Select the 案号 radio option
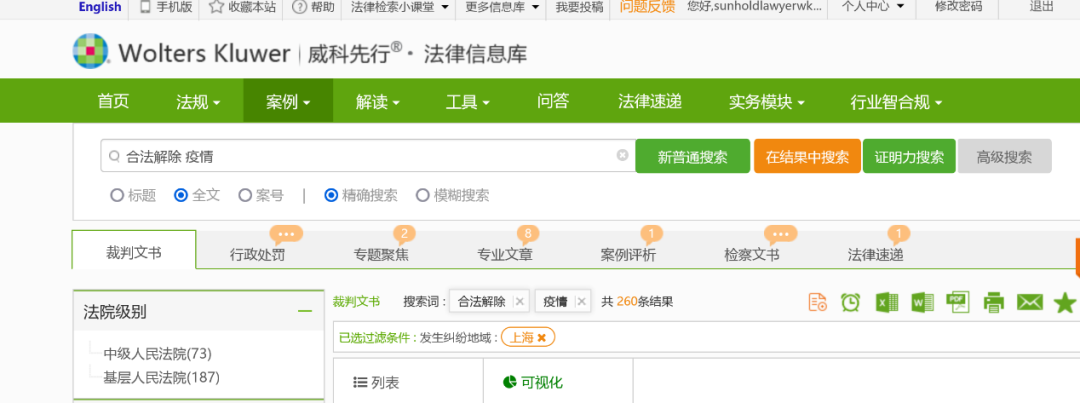 [x=245, y=195]
